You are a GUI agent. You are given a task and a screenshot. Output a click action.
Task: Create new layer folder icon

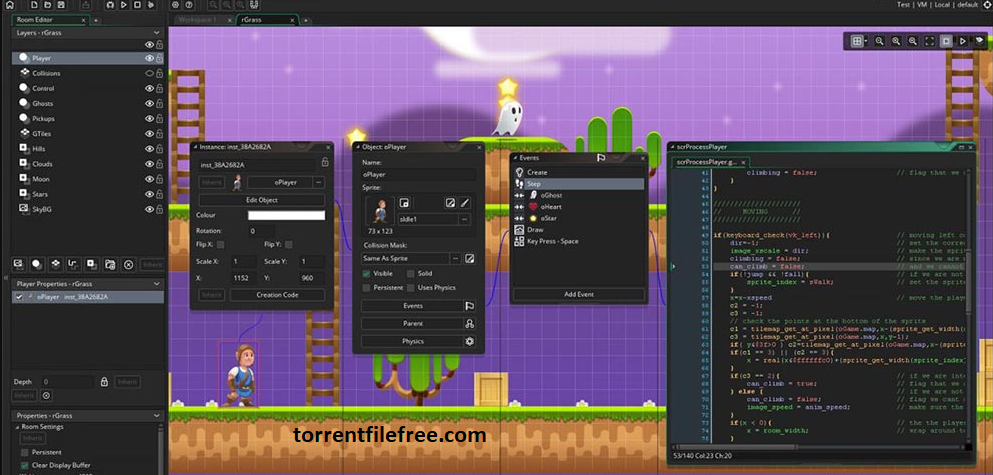110,264
